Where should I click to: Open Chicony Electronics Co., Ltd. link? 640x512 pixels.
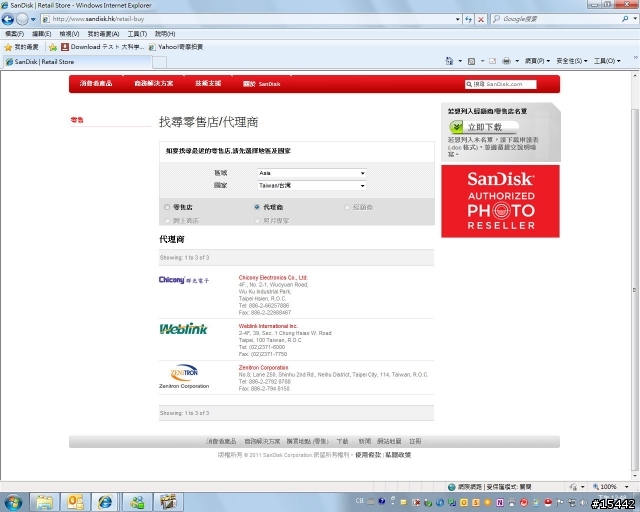click(273, 278)
